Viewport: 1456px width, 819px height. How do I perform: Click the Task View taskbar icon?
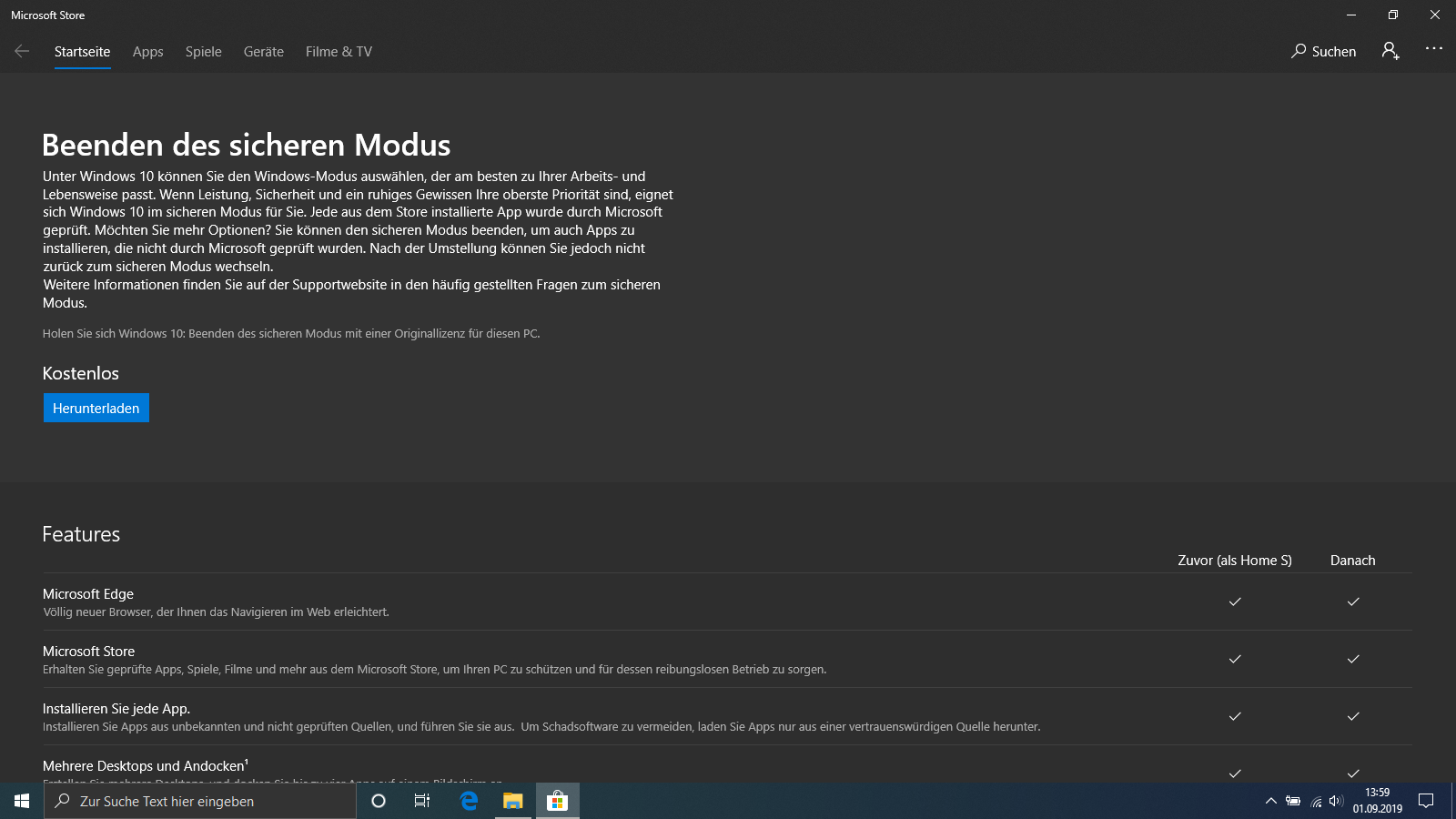click(422, 801)
